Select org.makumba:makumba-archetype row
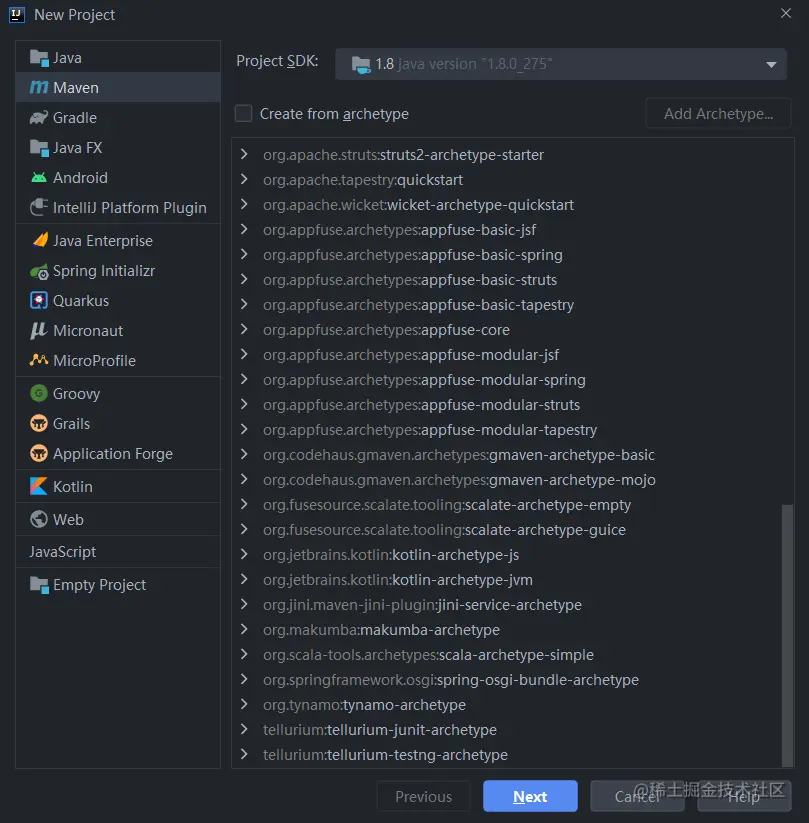This screenshot has height=823, width=809. [512, 630]
